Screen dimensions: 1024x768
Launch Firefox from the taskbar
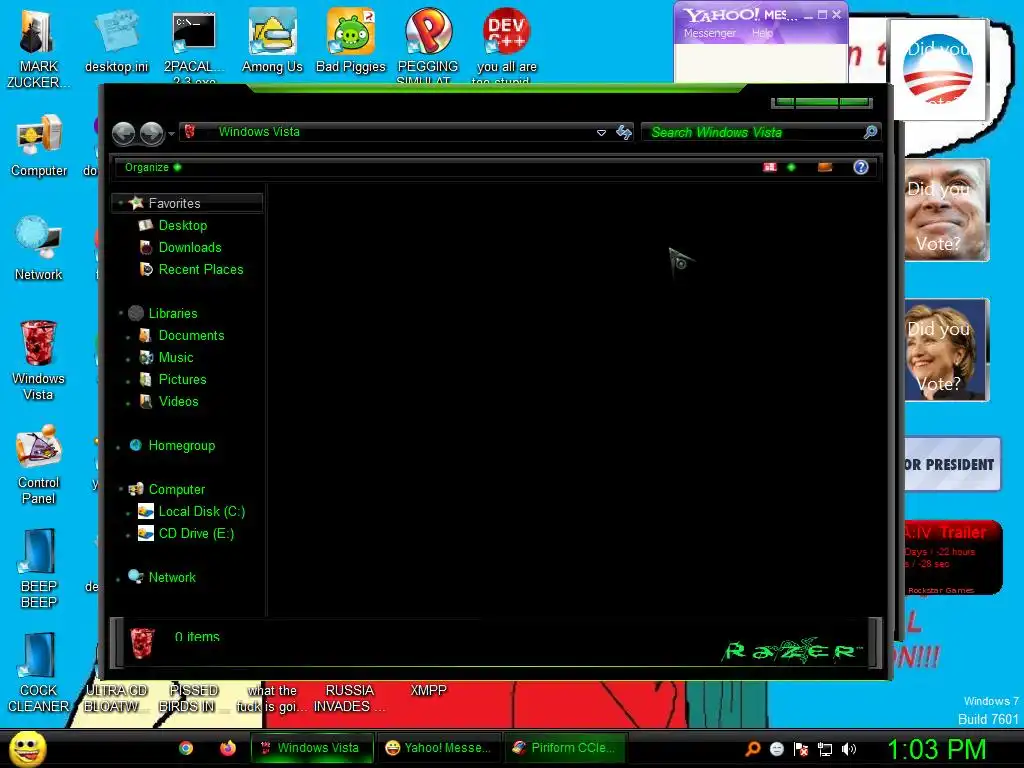[x=227, y=748]
